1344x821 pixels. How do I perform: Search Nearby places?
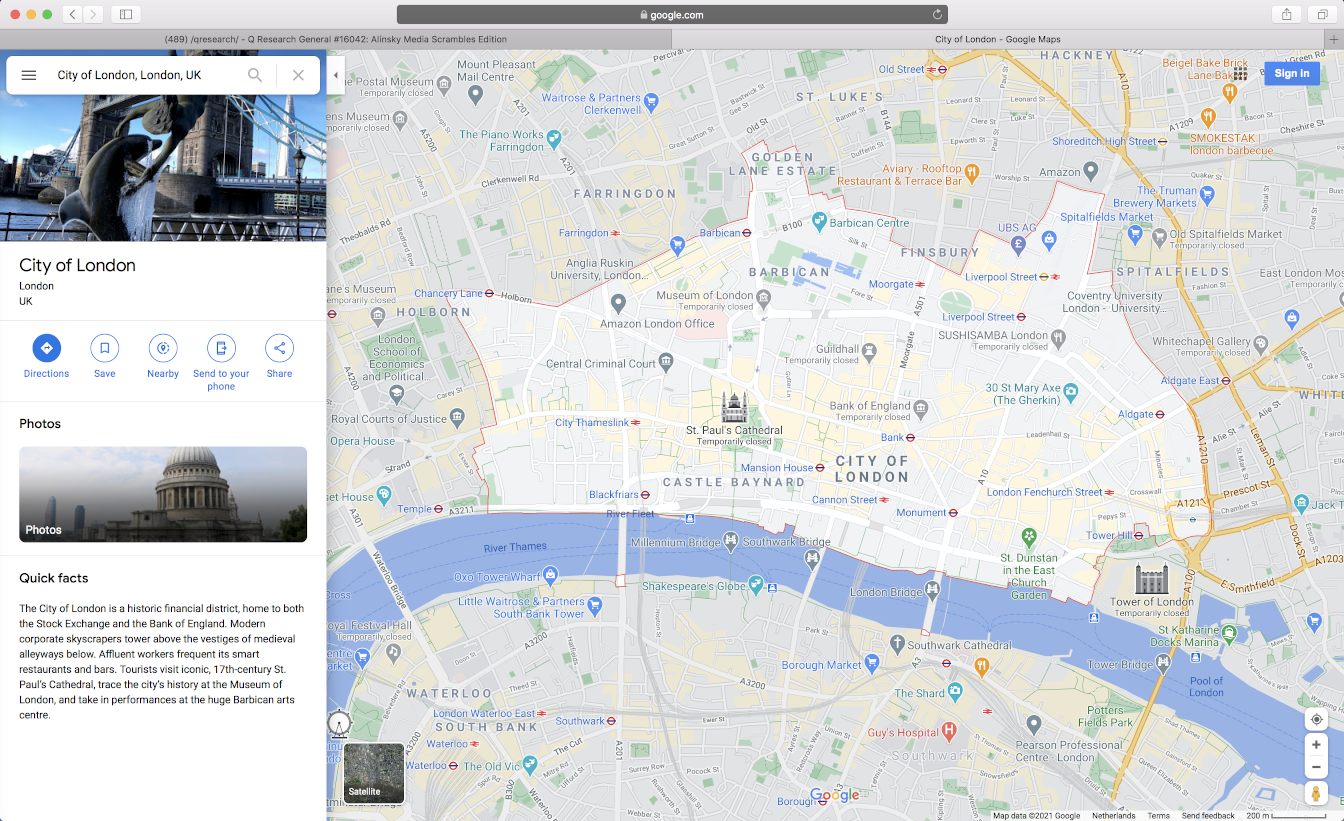pos(163,356)
